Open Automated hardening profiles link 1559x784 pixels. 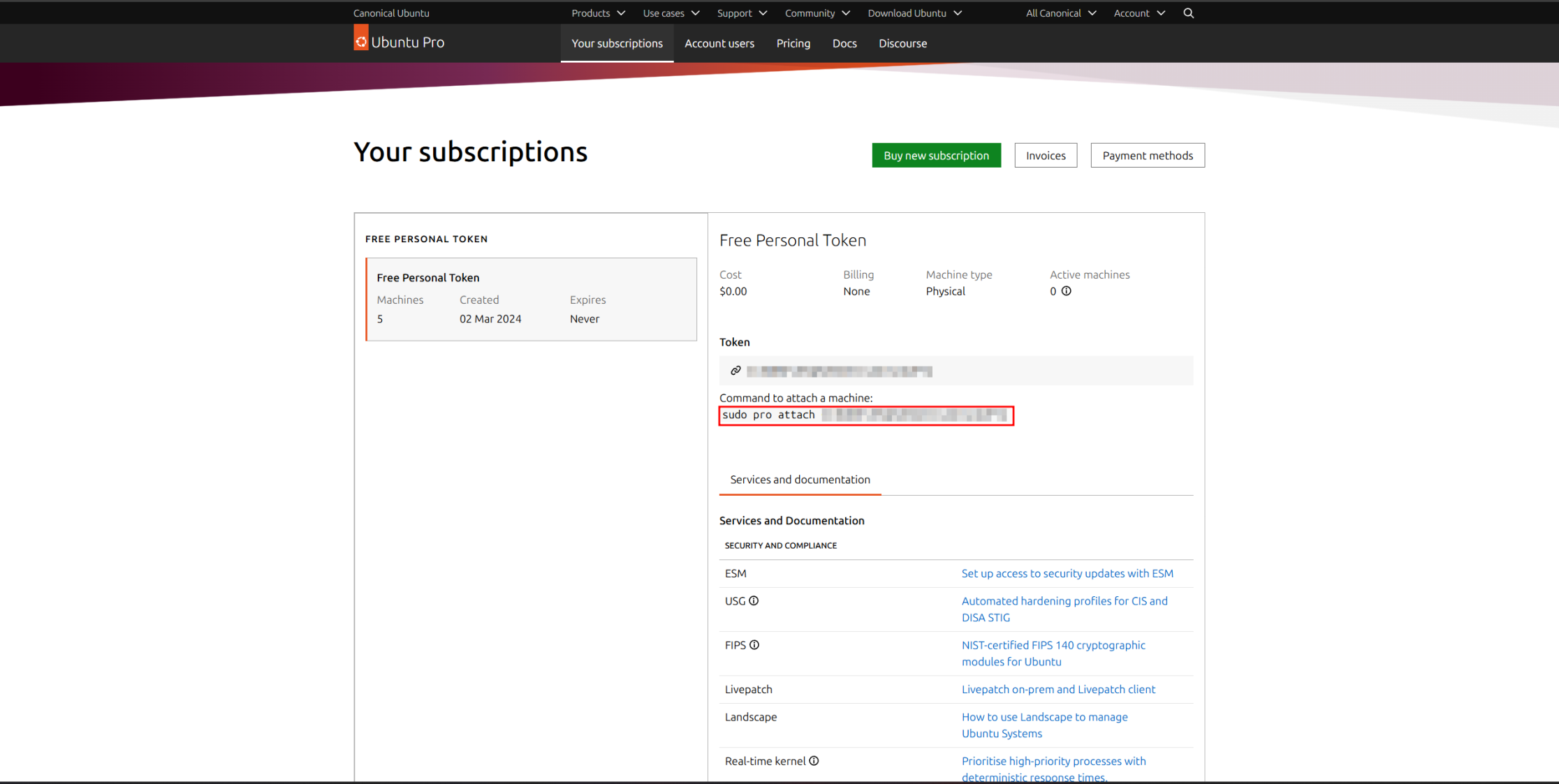click(x=1064, y=609)
